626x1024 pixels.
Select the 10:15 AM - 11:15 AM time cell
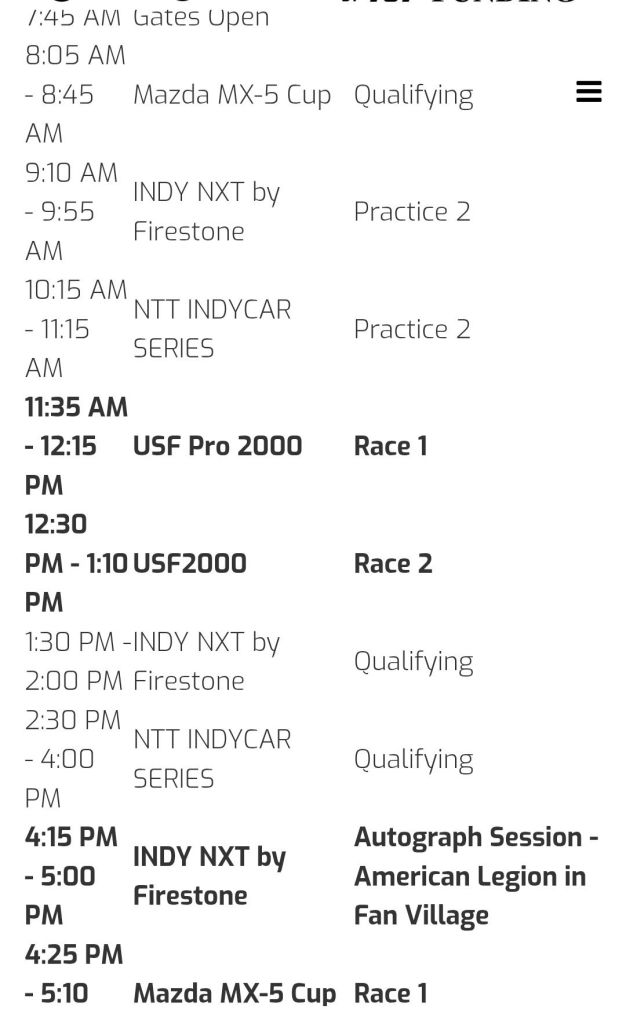[x=75, y=329]
